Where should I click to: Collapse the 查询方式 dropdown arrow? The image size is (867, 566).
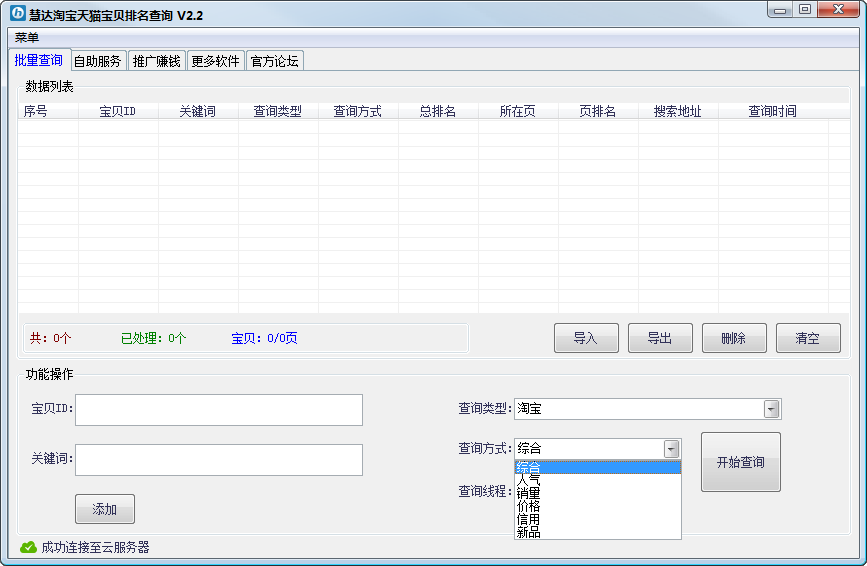click(671, 449)
